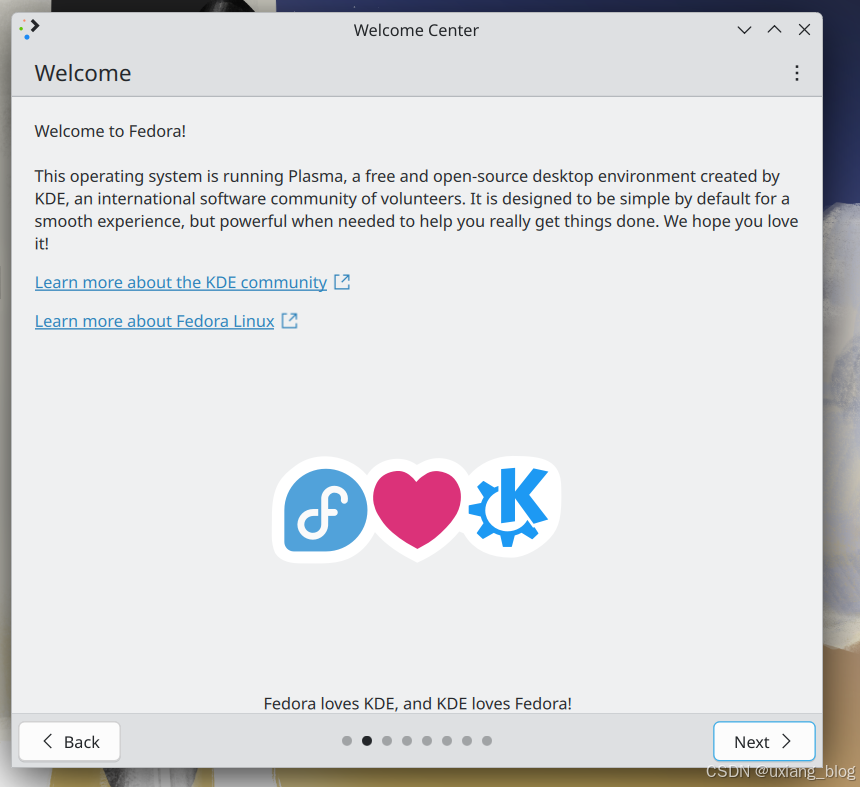The width and height of the screenshot is (860, 787).
Task: Open Learn more about Fedora Linux link
Action: tap(154, 321)
